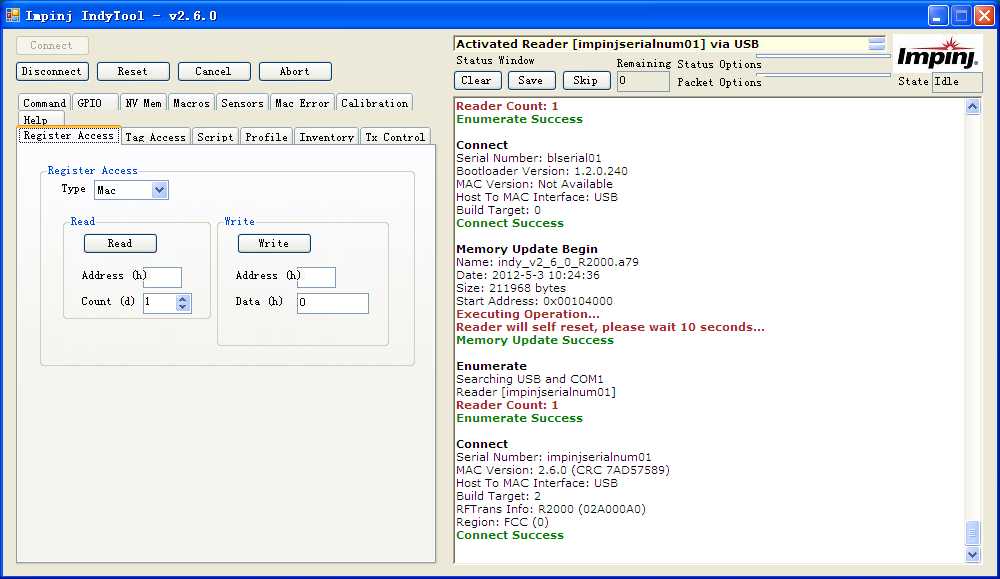Click 'Size: 211968 bytes' log line
The image size is (1000, 579).
tap(510, 288)
